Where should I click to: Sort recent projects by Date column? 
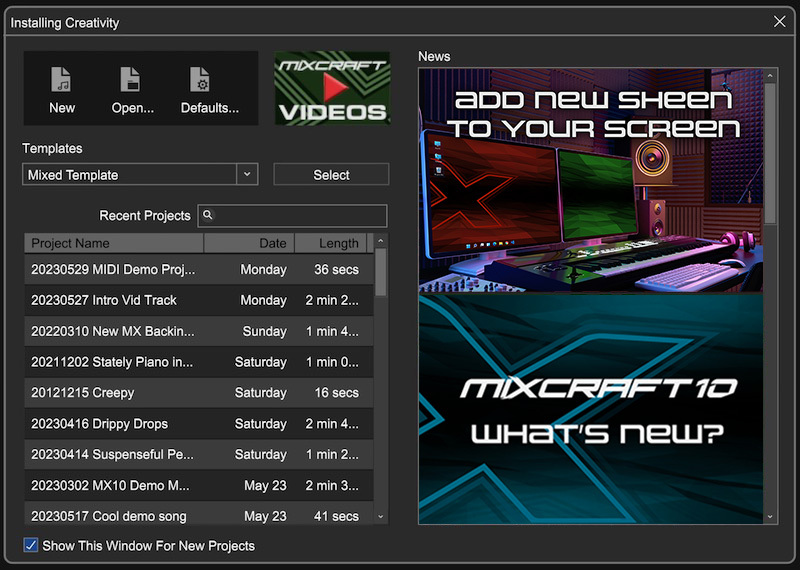(x=272, y=243)
